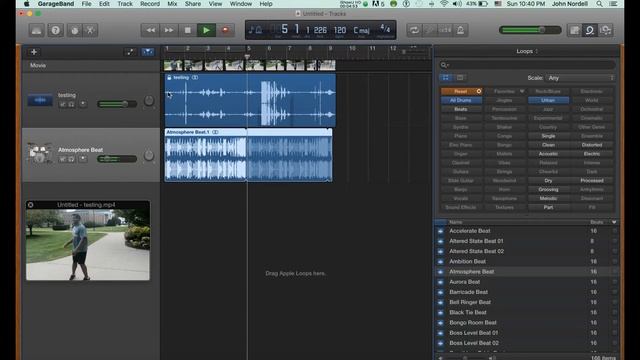Open the Media Browser button
The width and height of the screenshot is (640, 360).
click(x=606, y=30)
